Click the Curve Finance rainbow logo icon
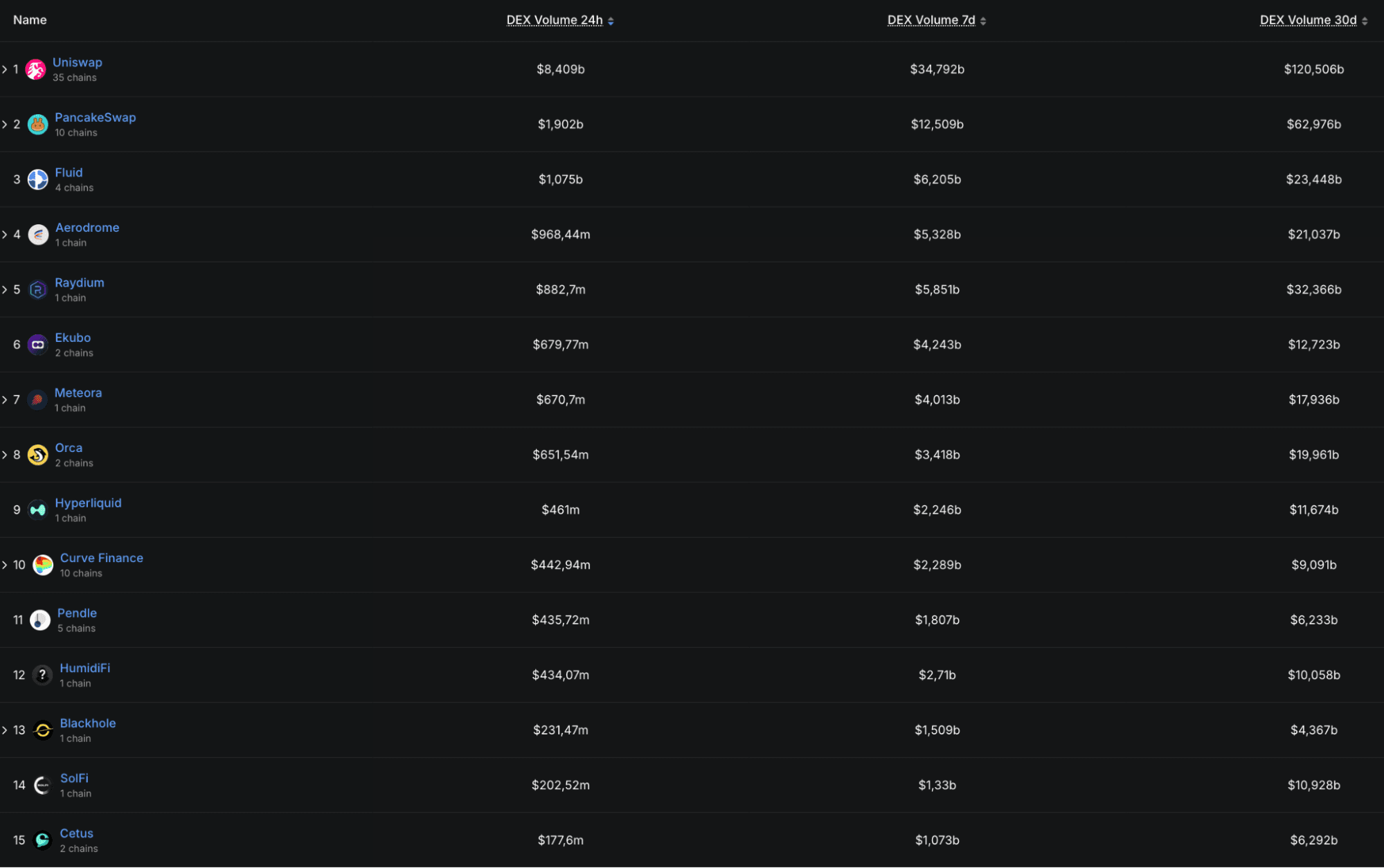The image size is (1384, 868). point(43,565)
